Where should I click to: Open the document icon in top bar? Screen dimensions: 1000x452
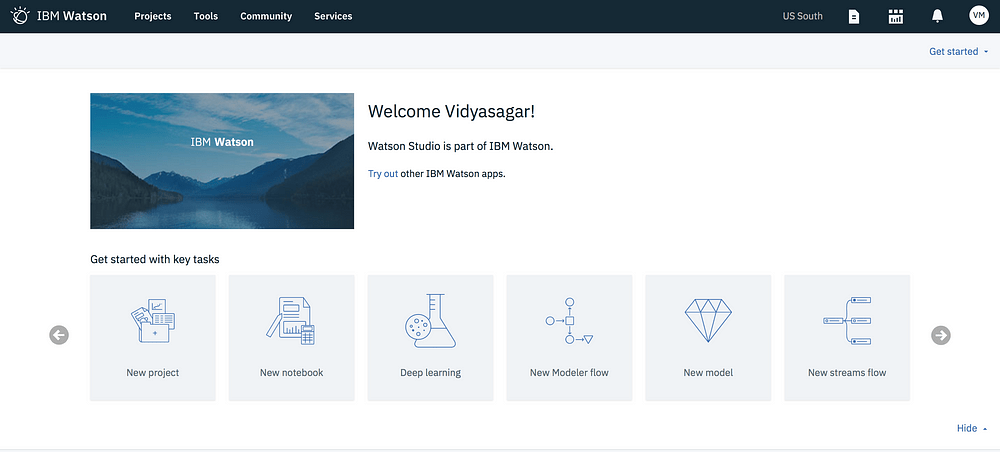[853, 17]
